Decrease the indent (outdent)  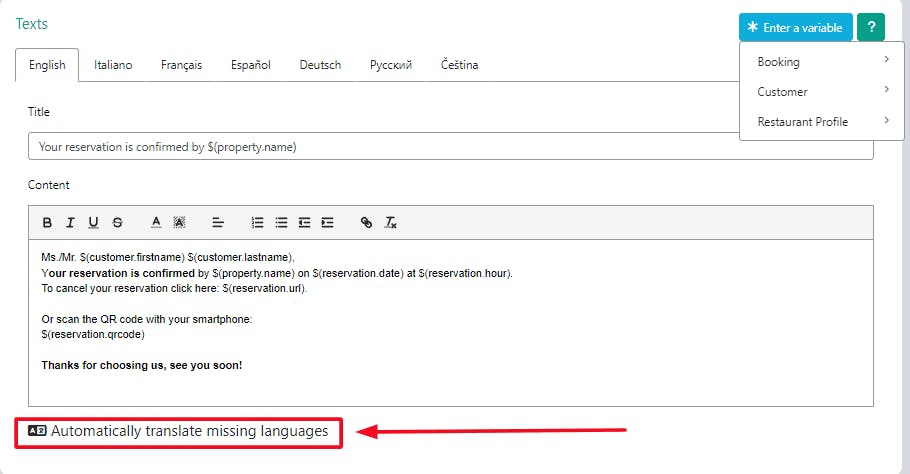pyautogui.click(x=304, y=222)
